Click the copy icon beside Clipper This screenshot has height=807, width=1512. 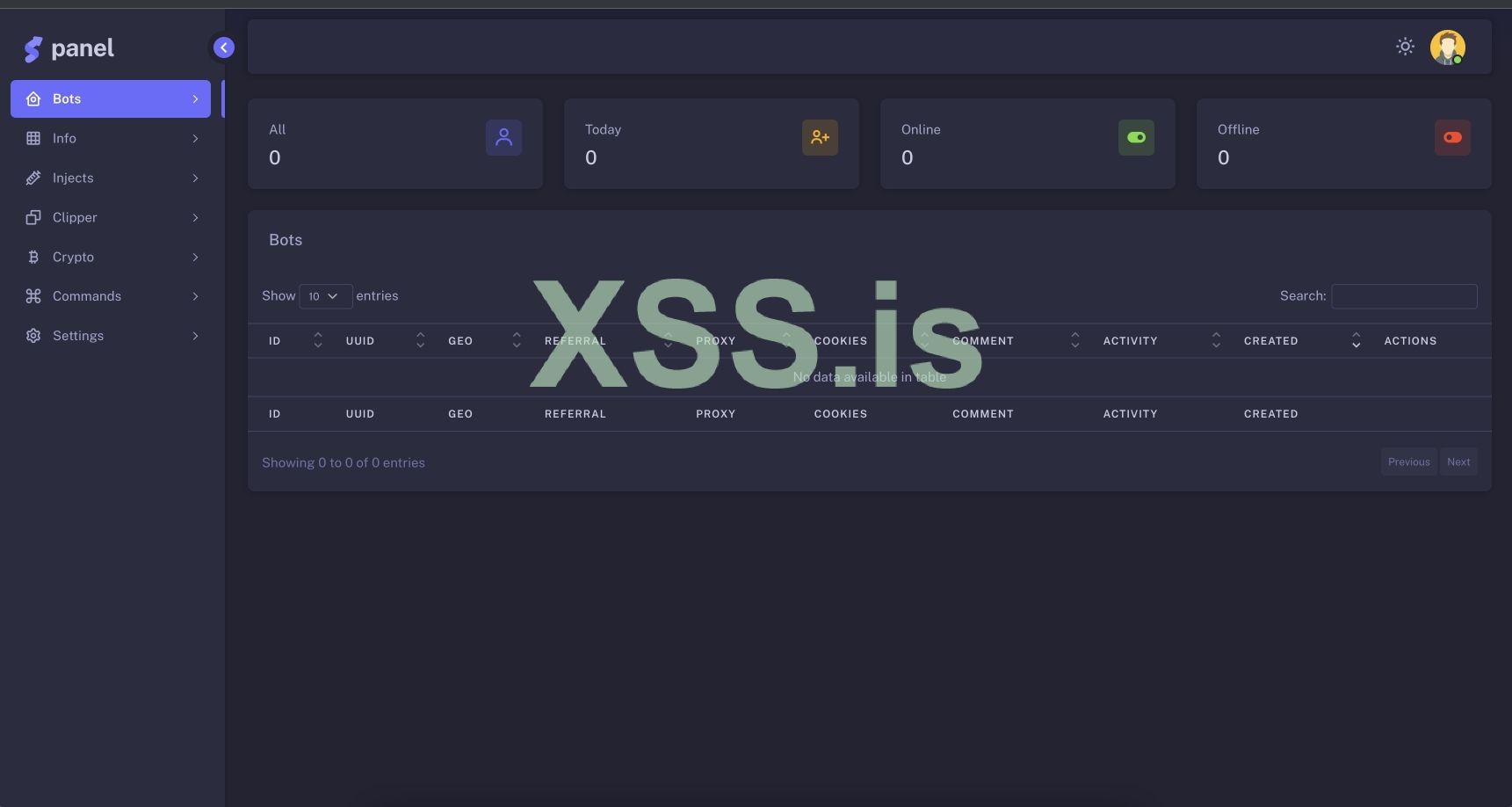[33, 217]
